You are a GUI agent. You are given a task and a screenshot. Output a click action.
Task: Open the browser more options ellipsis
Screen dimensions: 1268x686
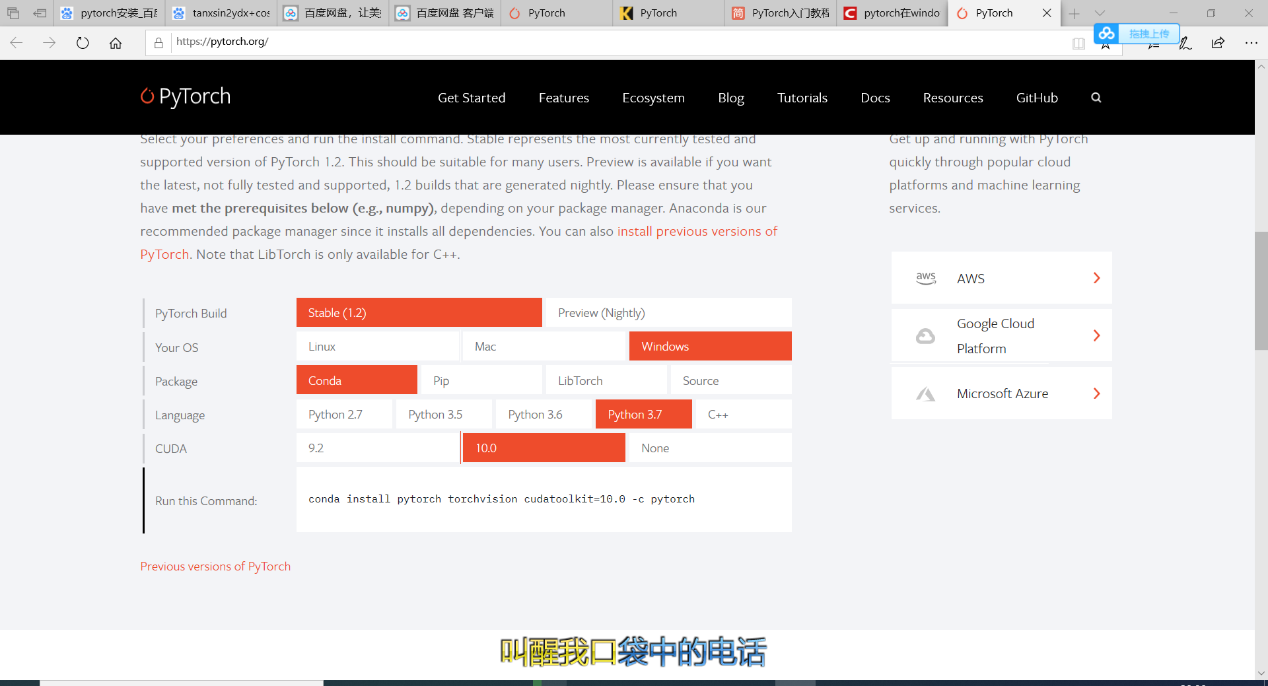(1251, 43)
